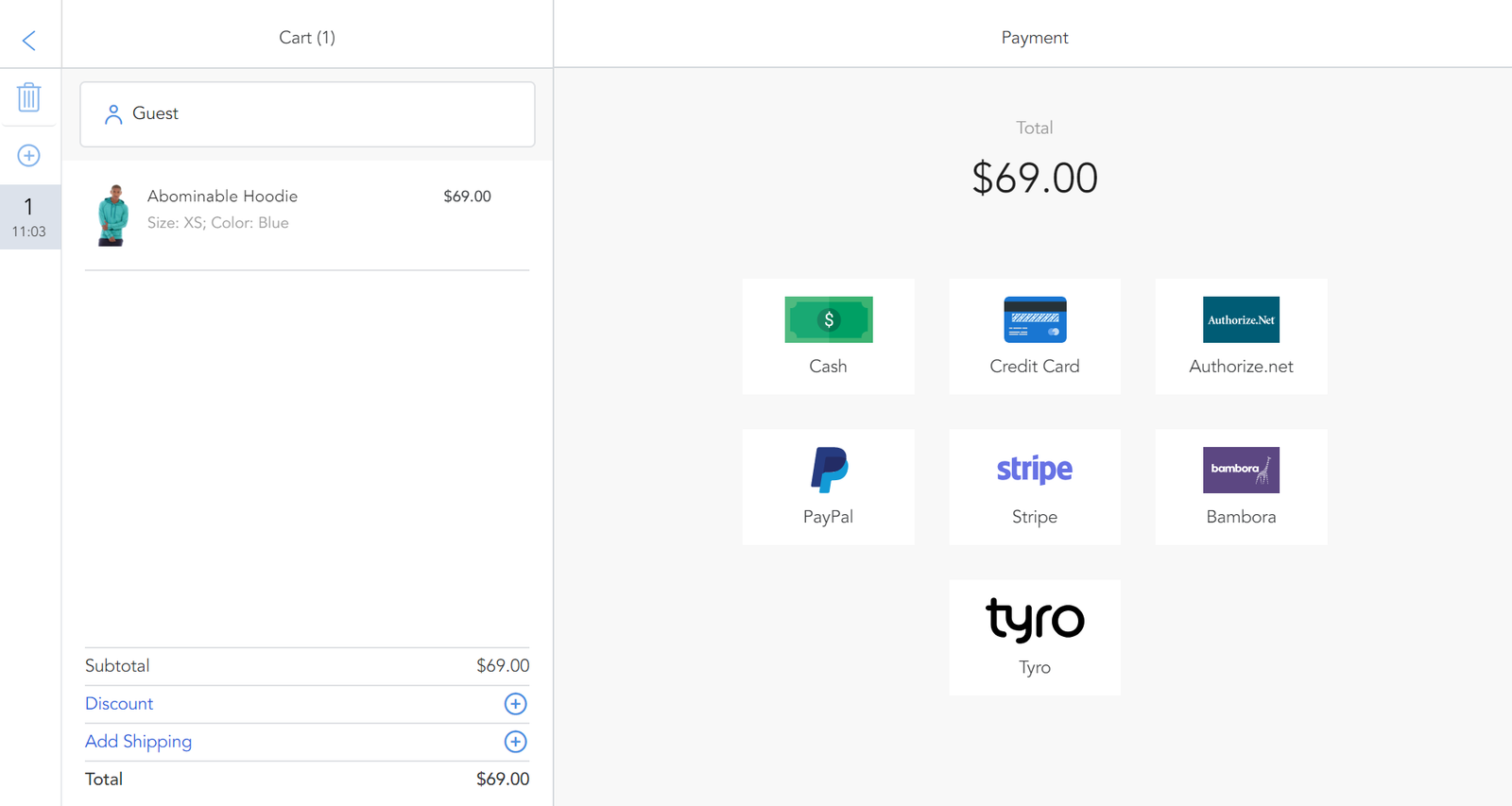Click the cart Total amount at the bottom
Viewport: 1512px width, 806px height.
503,780
